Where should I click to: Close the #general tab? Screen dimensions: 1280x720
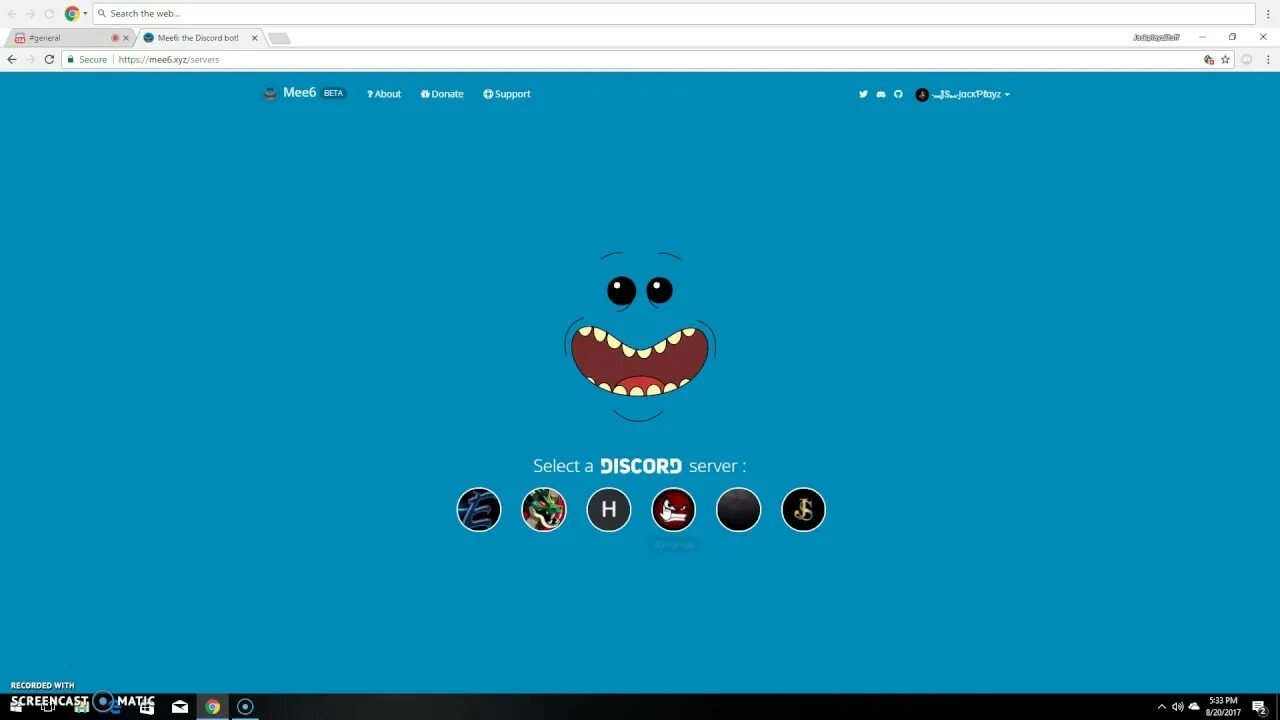(125, 38)
